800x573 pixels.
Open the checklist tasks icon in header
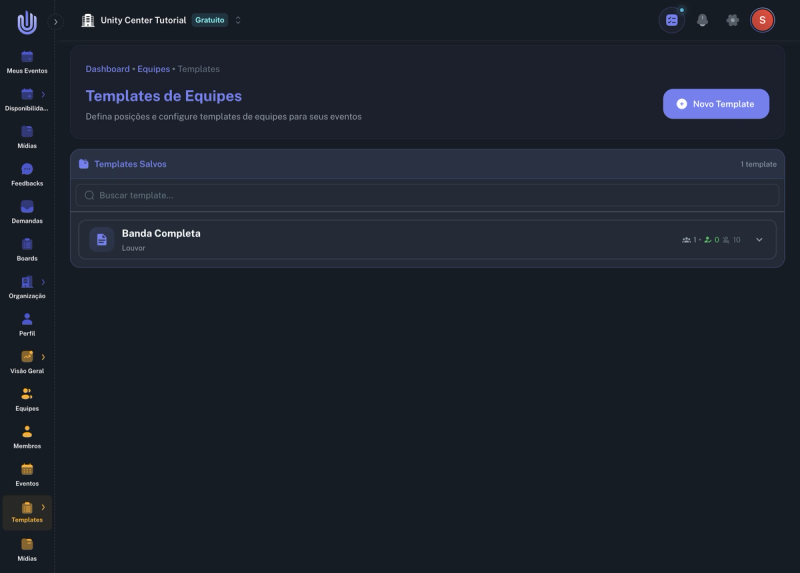click(671, 20)
